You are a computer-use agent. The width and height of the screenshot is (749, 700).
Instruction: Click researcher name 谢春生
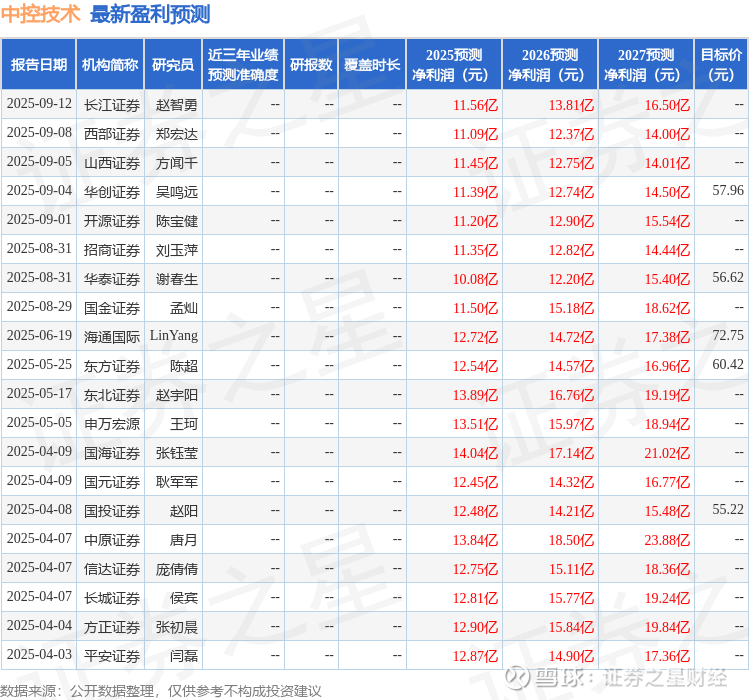pyautogui.click(x=177, y=279)
